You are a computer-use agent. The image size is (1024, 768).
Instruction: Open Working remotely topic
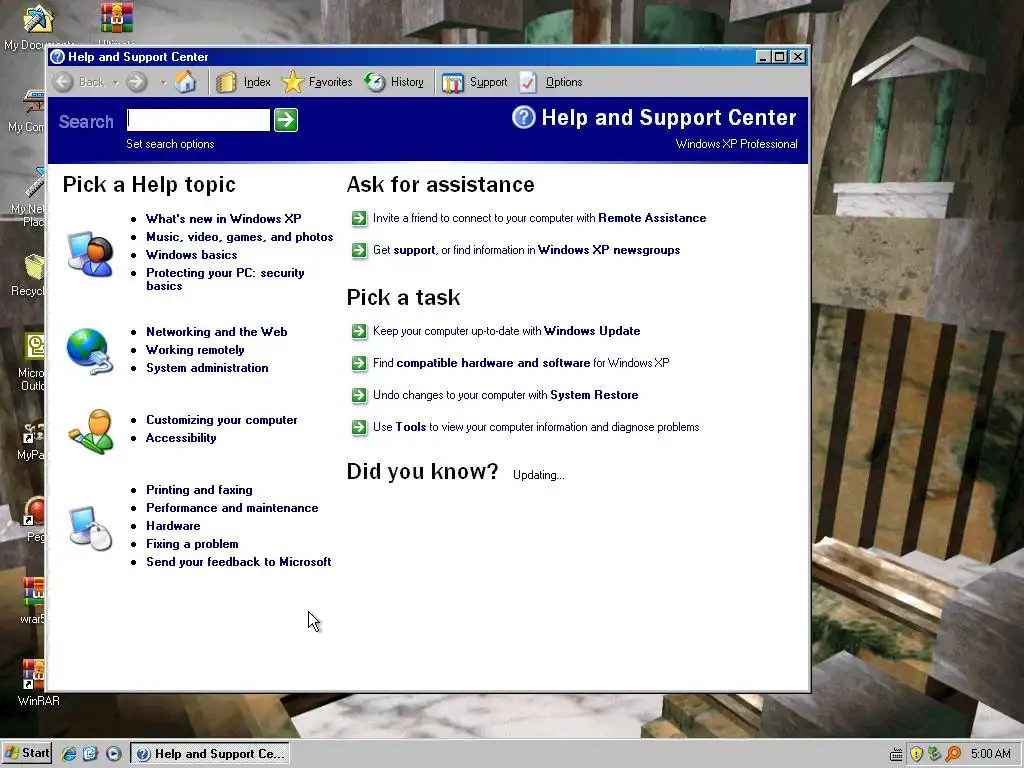[195, 350]
